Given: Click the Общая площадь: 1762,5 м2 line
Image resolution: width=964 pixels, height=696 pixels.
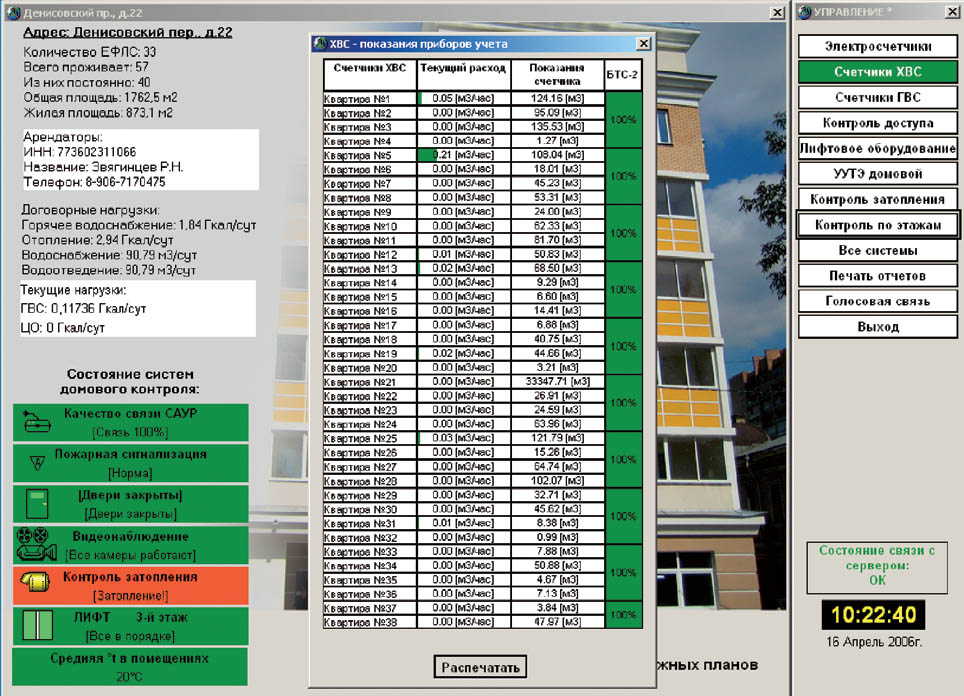Looking at the screenshot, I should (x=101, y=98).
